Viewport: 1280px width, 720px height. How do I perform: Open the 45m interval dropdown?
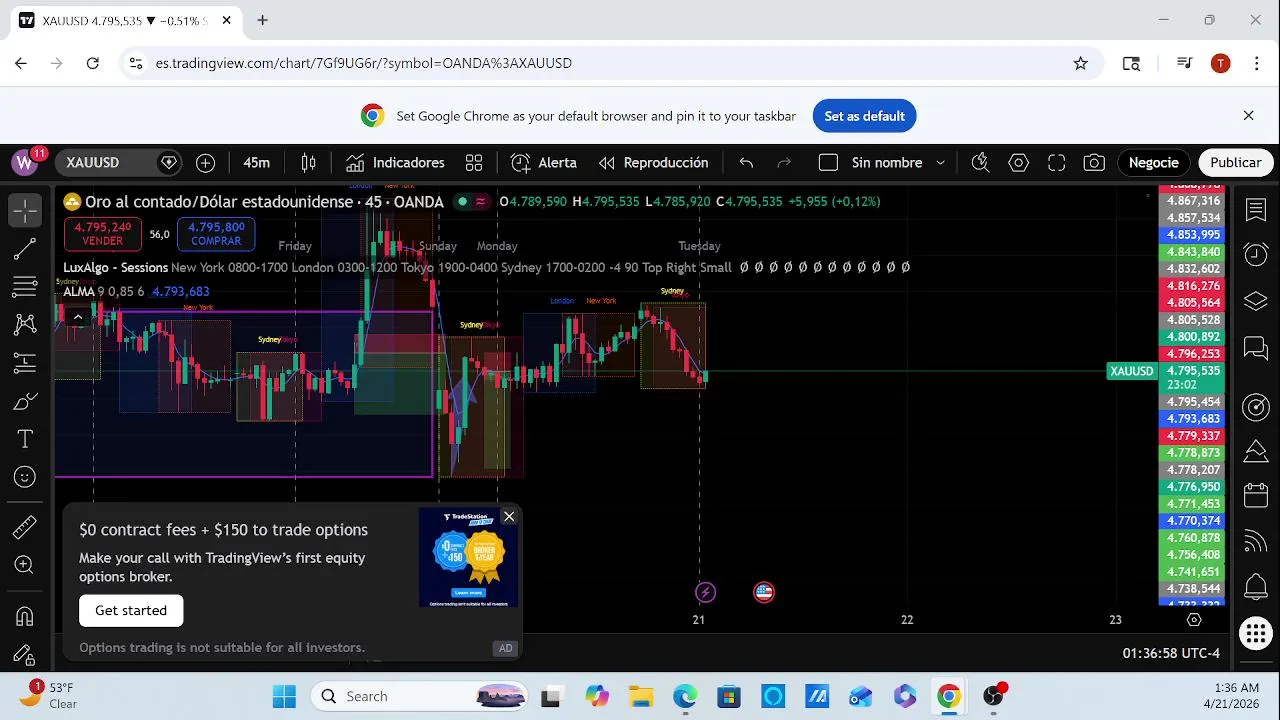tap(257, 162)
